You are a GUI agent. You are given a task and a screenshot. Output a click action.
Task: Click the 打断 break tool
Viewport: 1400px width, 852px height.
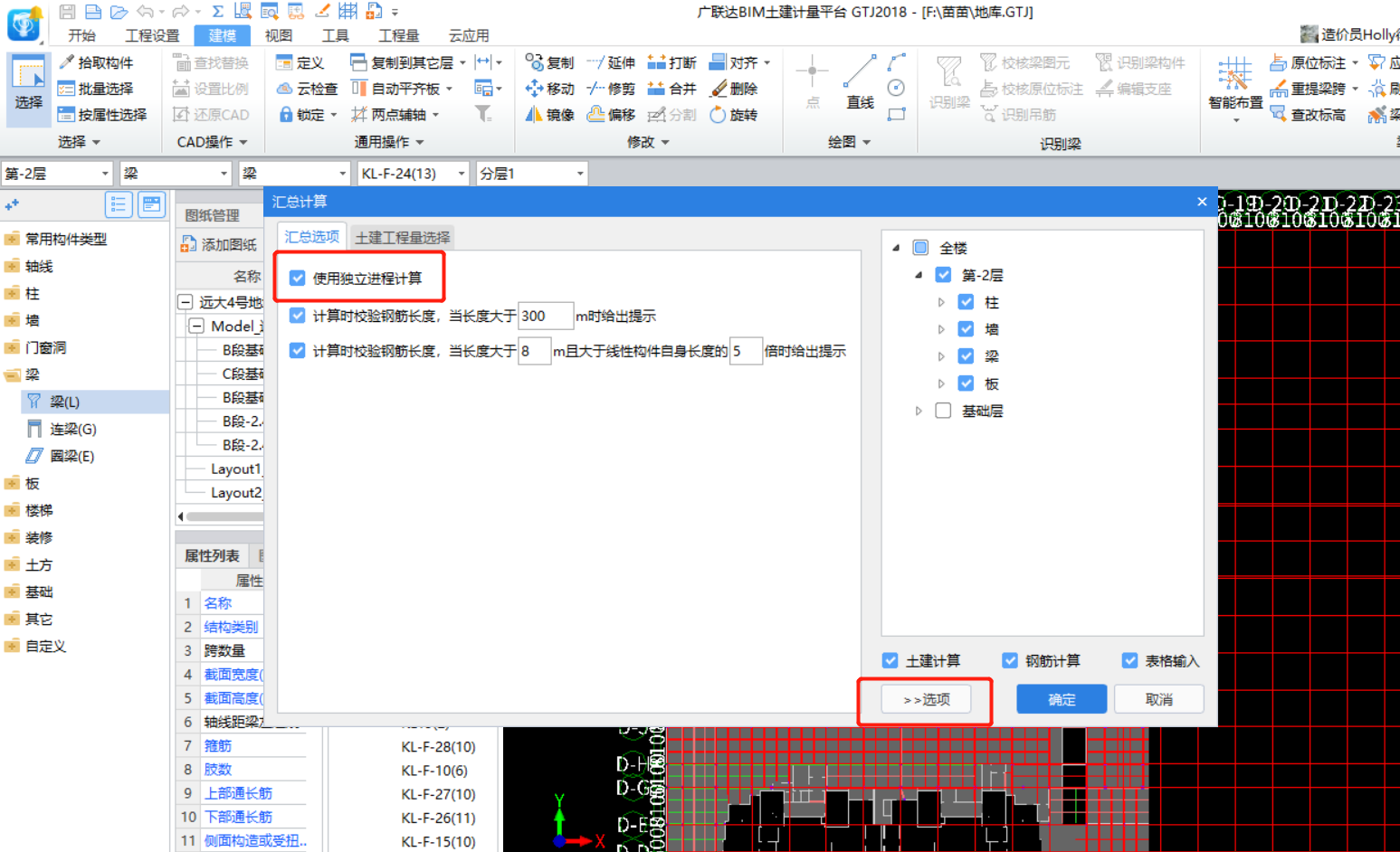point(671,62)
